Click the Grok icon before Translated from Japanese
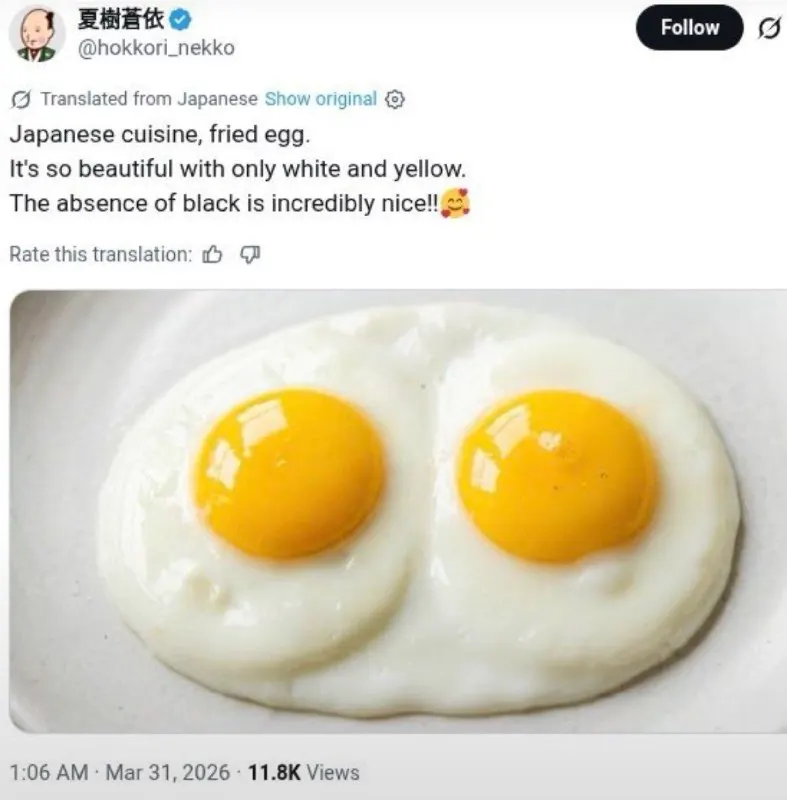The image size is (787, 800). [x=20, y=99]
